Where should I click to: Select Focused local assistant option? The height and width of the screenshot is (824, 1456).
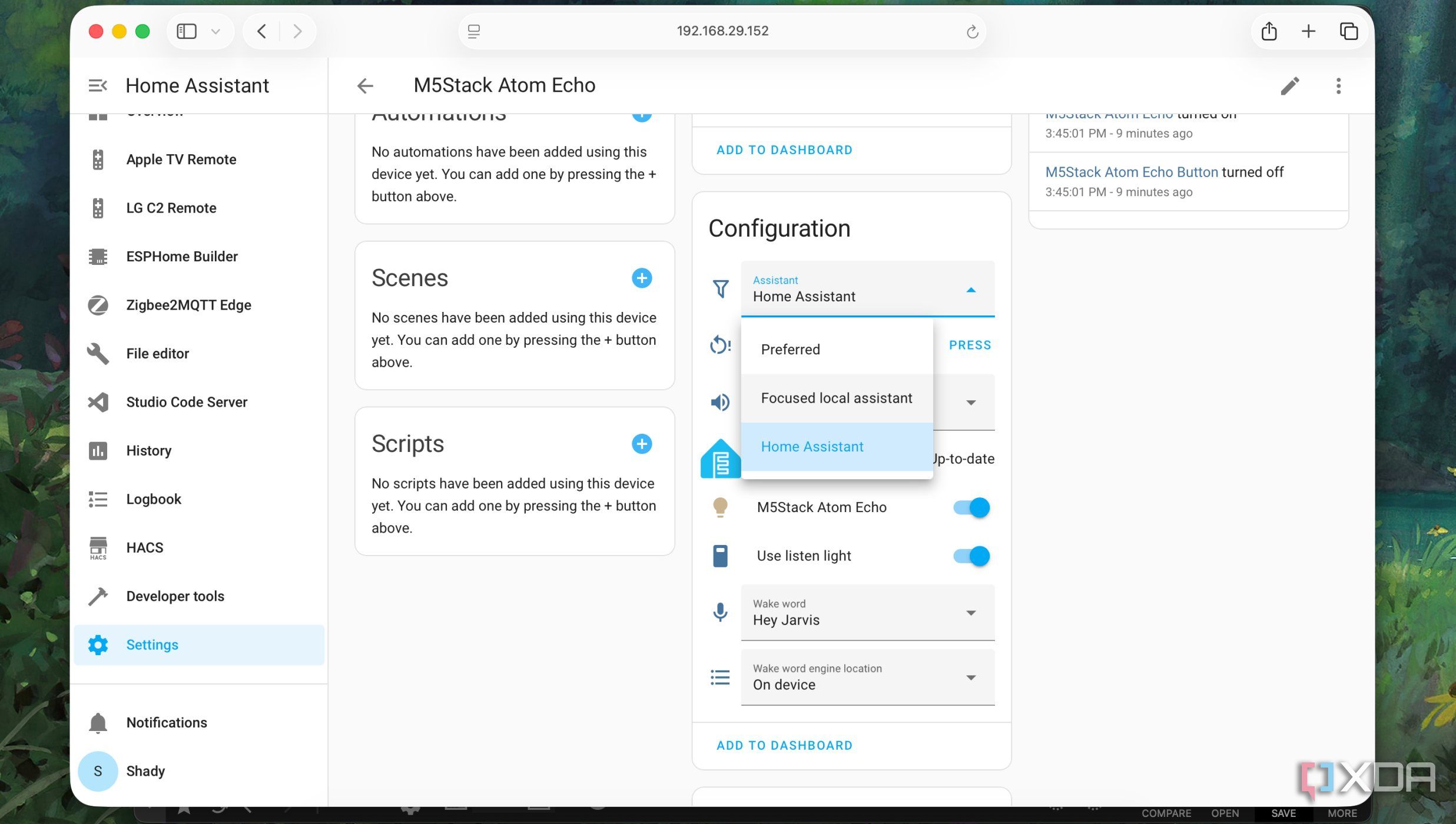click(837, 398)
